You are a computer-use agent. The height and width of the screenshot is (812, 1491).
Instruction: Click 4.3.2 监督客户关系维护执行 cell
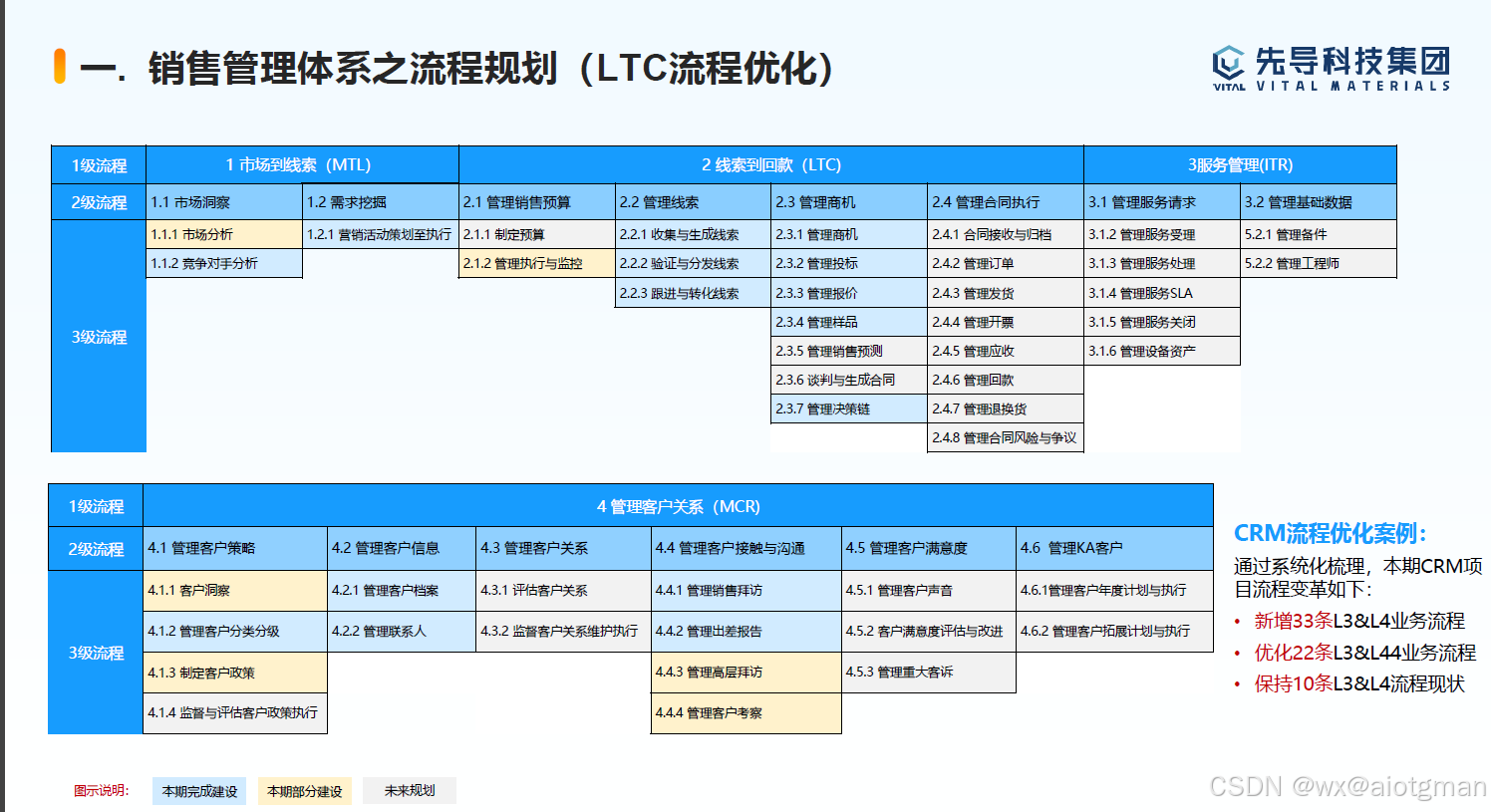tap(564, 631)
